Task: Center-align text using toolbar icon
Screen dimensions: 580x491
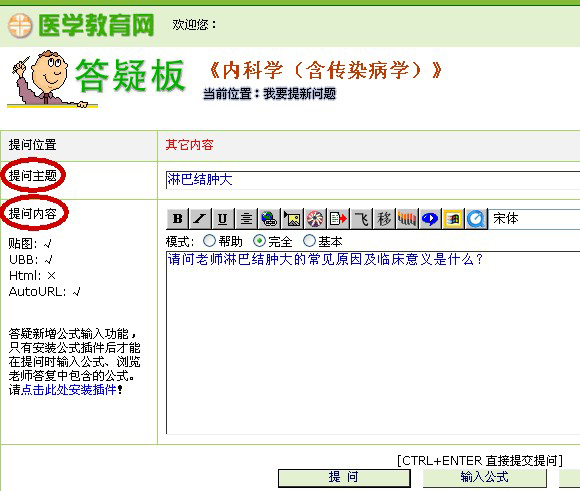Action: [246, 219]
